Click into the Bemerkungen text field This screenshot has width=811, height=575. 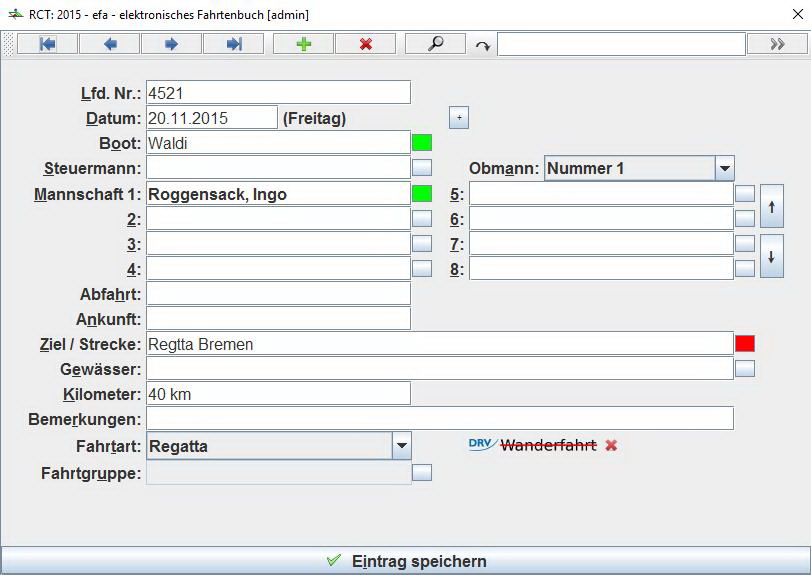440,419
